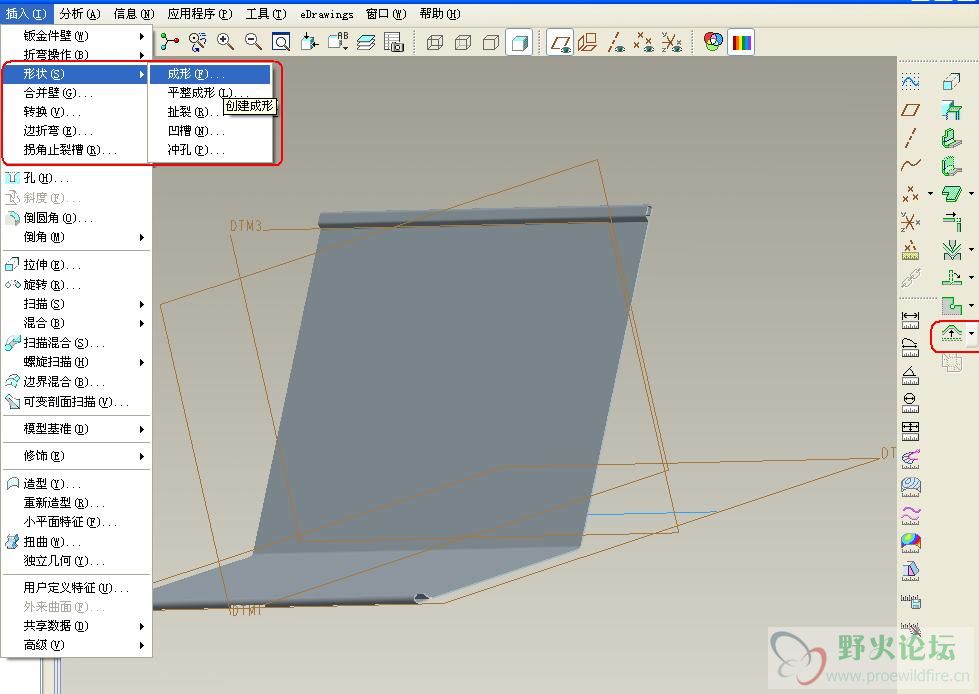Expand the Form tool flyout arrow
Viewport: 979px width, 694px height.
972,333
